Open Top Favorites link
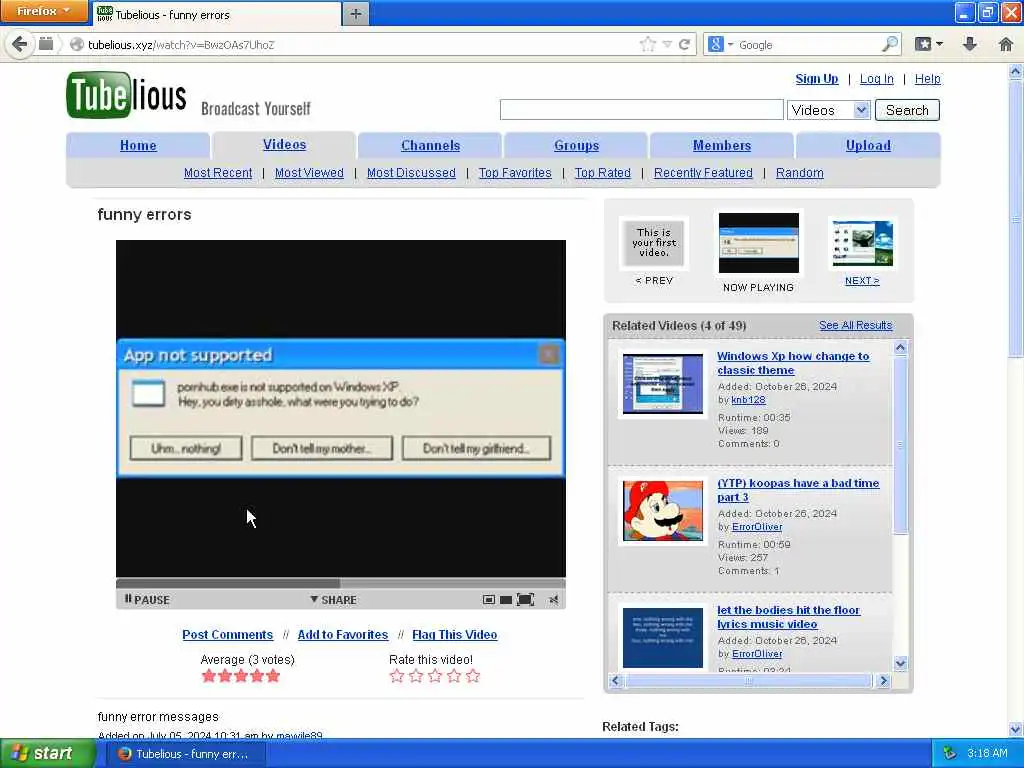1024x768 pixels. 515,172
